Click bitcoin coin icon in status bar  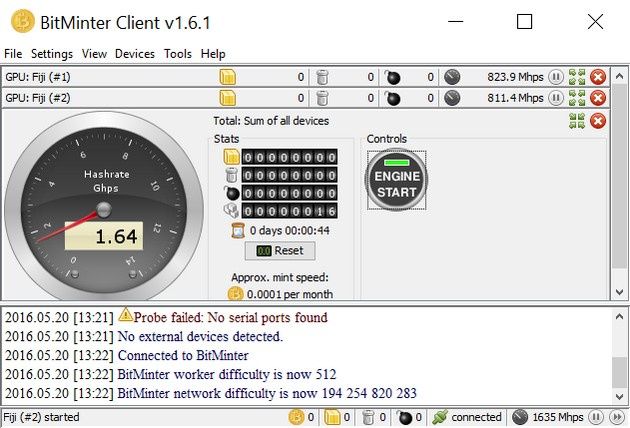(296, 417)
